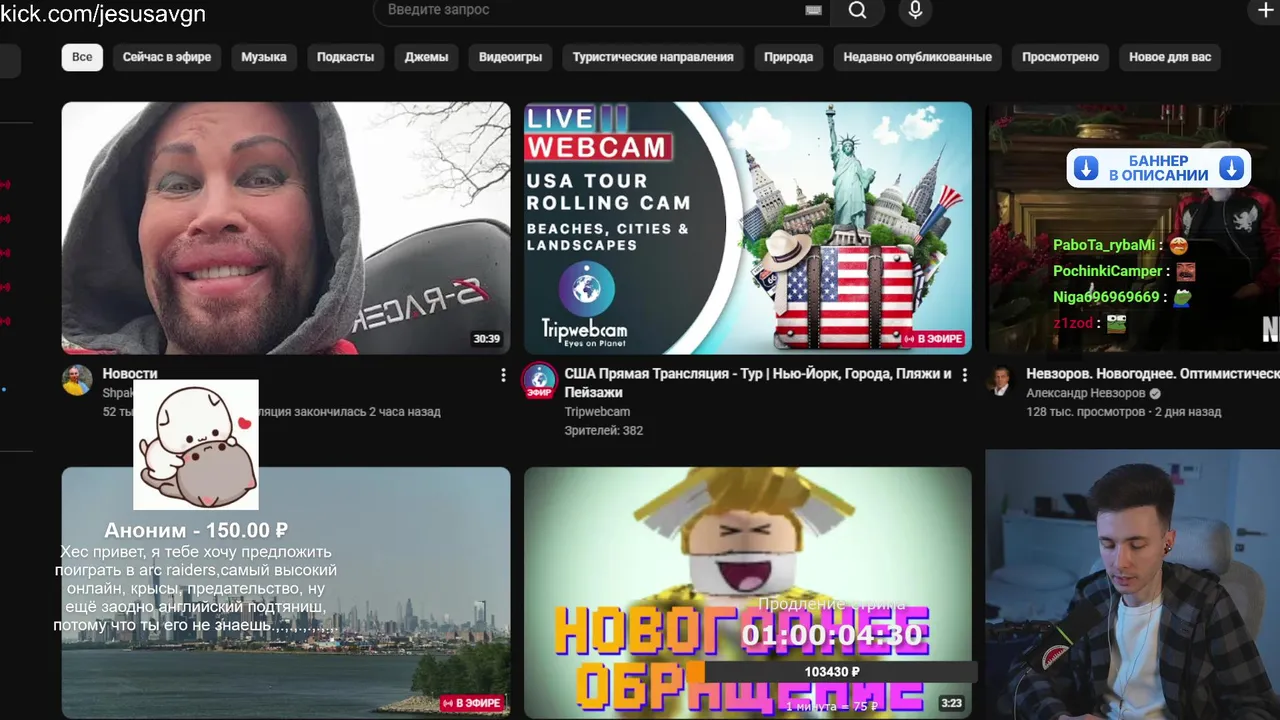The image size is (1280, 720).
Task: Click the В ЭФИРЕ badge on webcam thumbnail
Action: [x=933, y=339]
